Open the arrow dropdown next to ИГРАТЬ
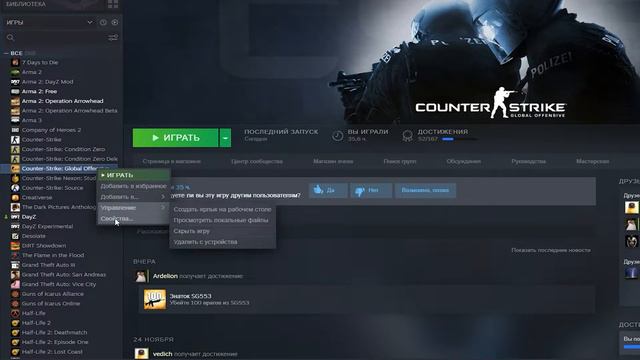The width and height of the screenshot is (640, 360). tap(225, 138)
